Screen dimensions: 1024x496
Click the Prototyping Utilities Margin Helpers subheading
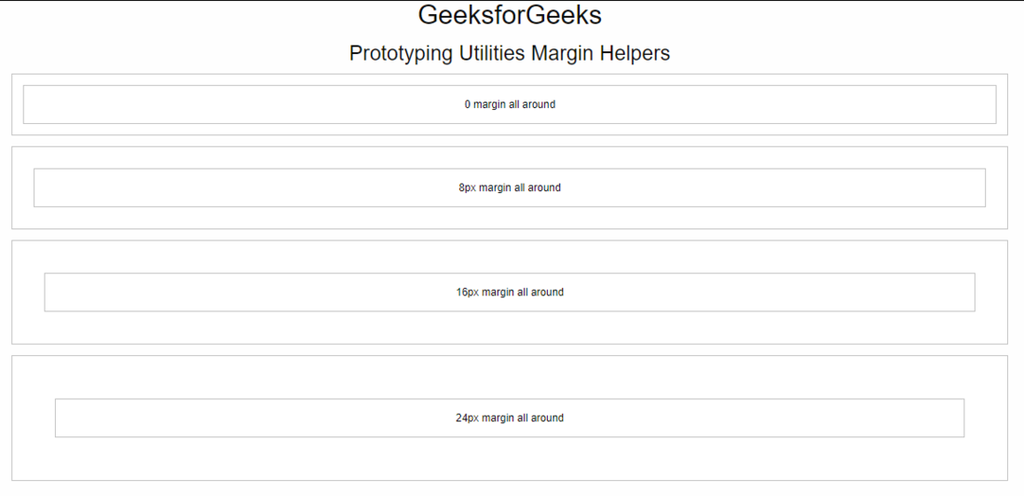point(509,54)
